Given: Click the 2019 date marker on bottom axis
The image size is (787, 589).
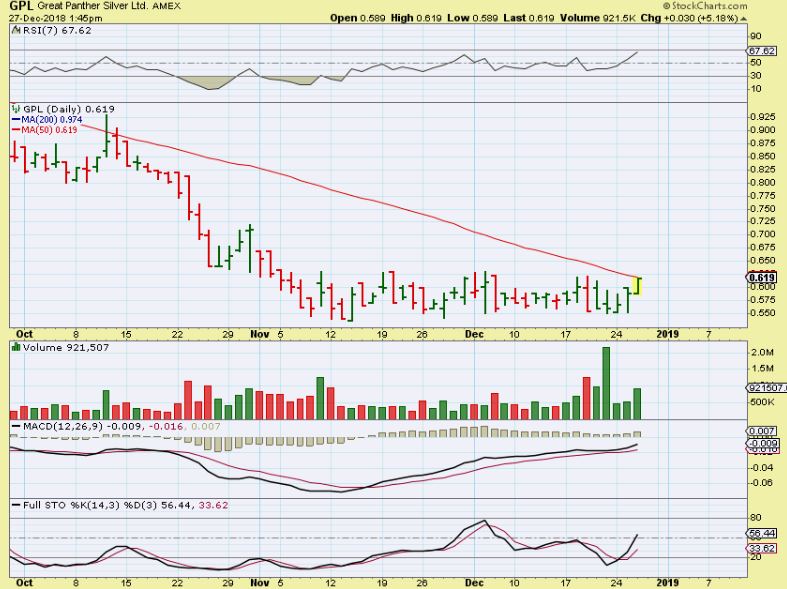Looking at the screenshot, I should [x=668, y=582].
